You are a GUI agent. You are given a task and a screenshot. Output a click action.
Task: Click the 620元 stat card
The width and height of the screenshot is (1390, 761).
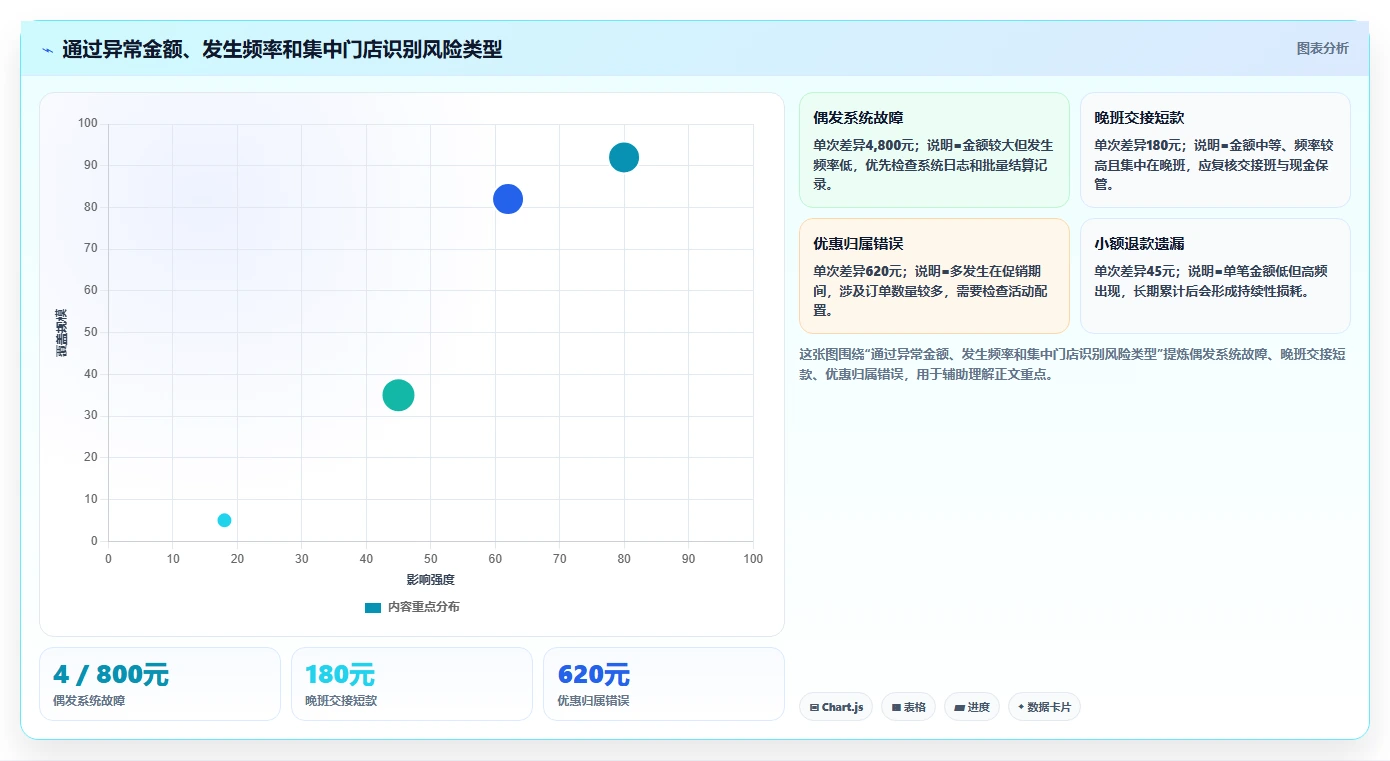point(664,684)
